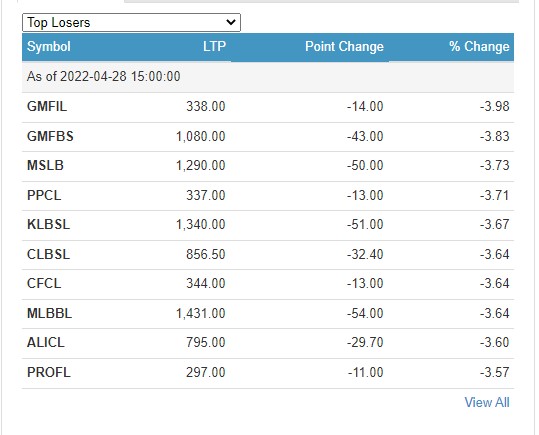Screen dimensions: 539x435
Task: Click MLBBL's -3.64 percent change value
Action: click(495, 313)
